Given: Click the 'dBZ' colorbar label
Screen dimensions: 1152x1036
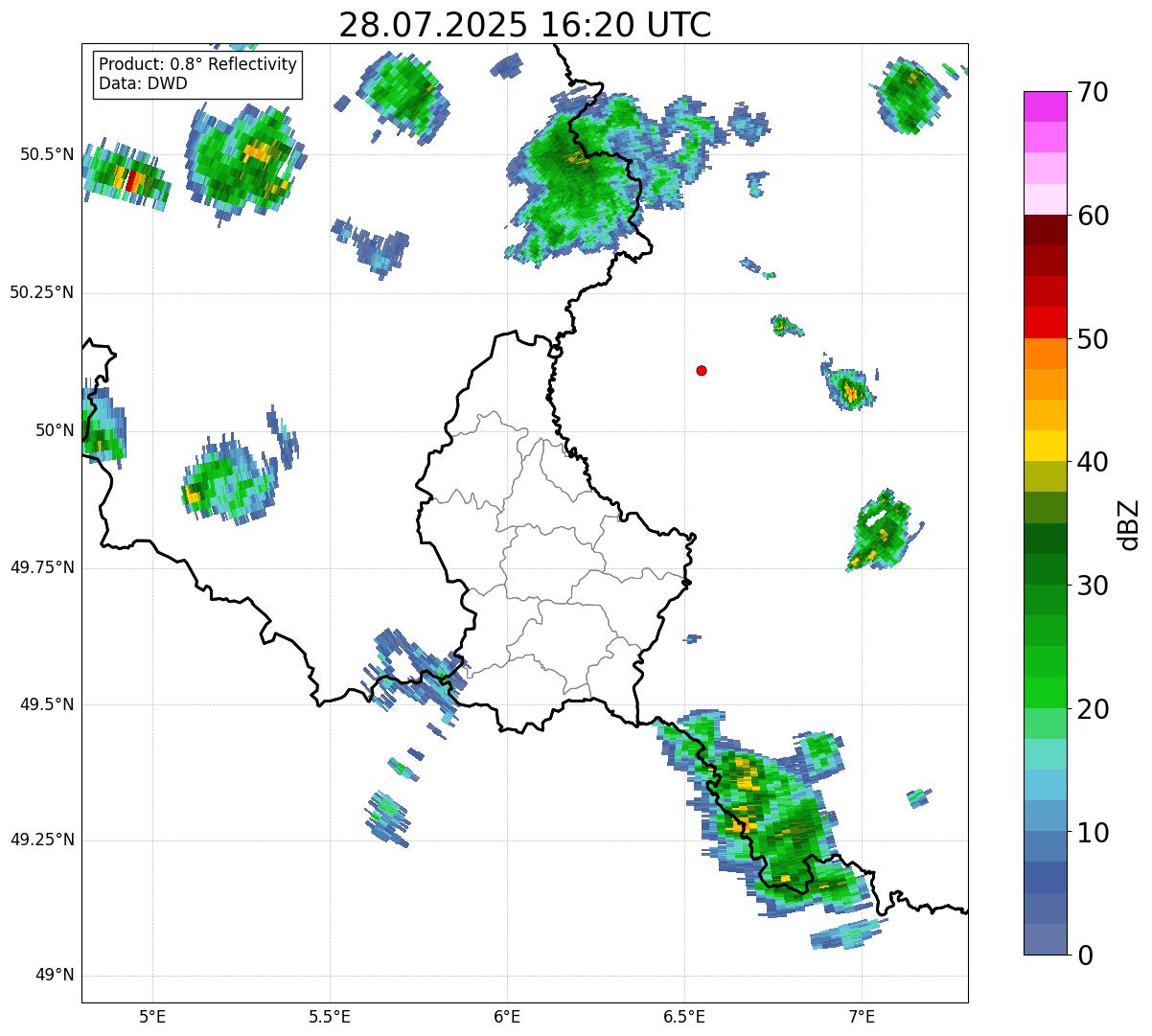Looking at the screenshot, I should [x=1129, y=523].
